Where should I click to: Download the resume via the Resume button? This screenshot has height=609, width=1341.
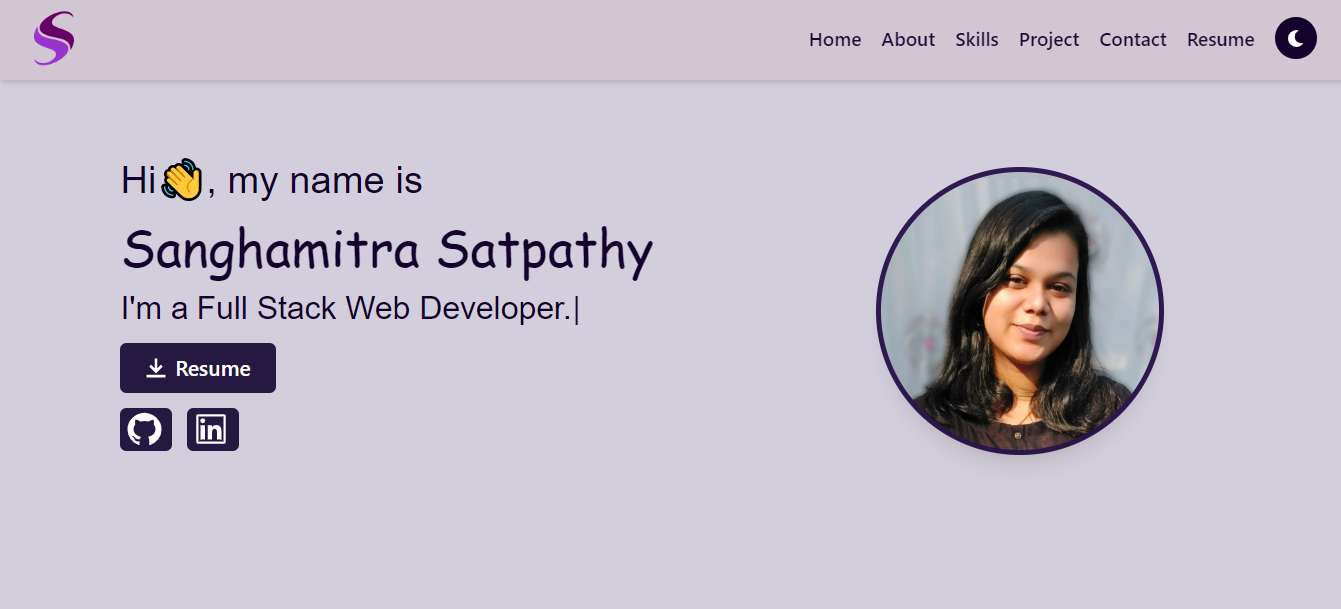click(197, 368)
